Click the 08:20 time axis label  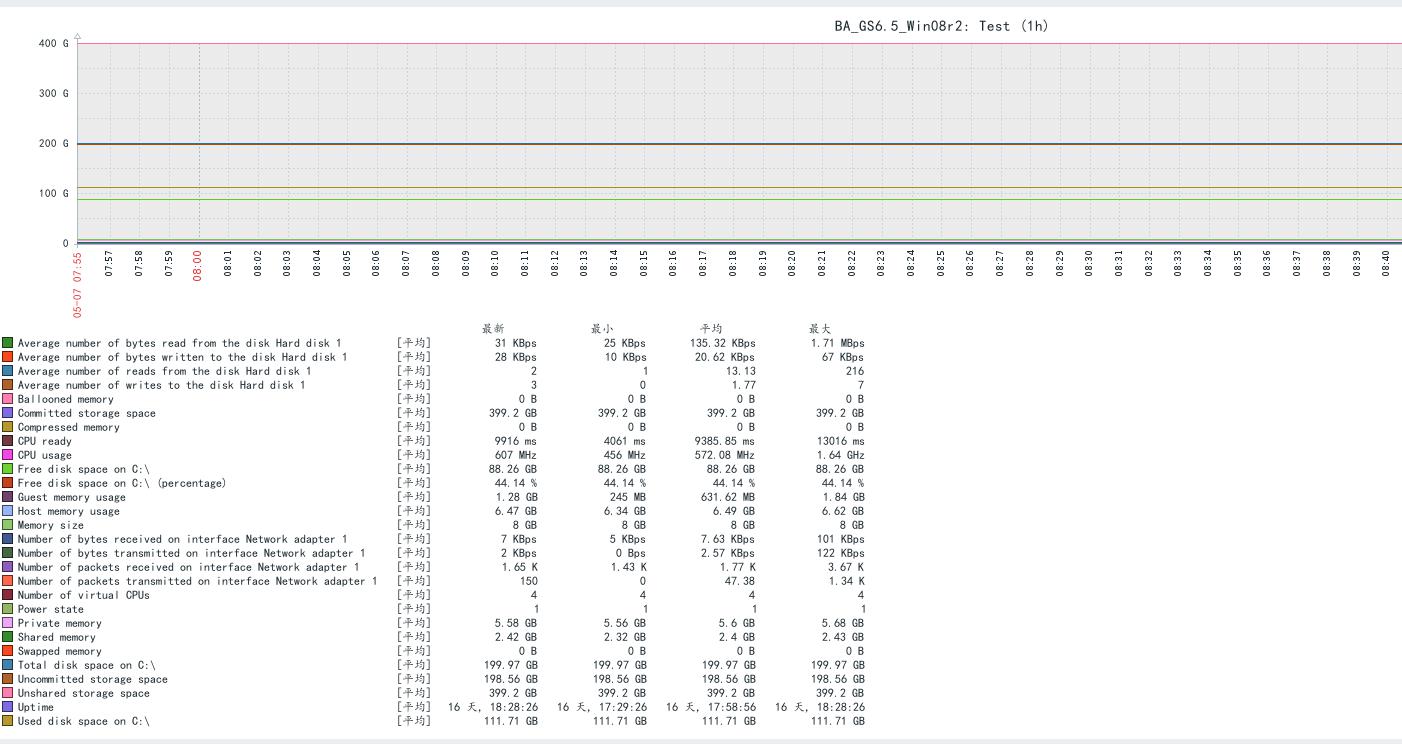tap(791, 262)
